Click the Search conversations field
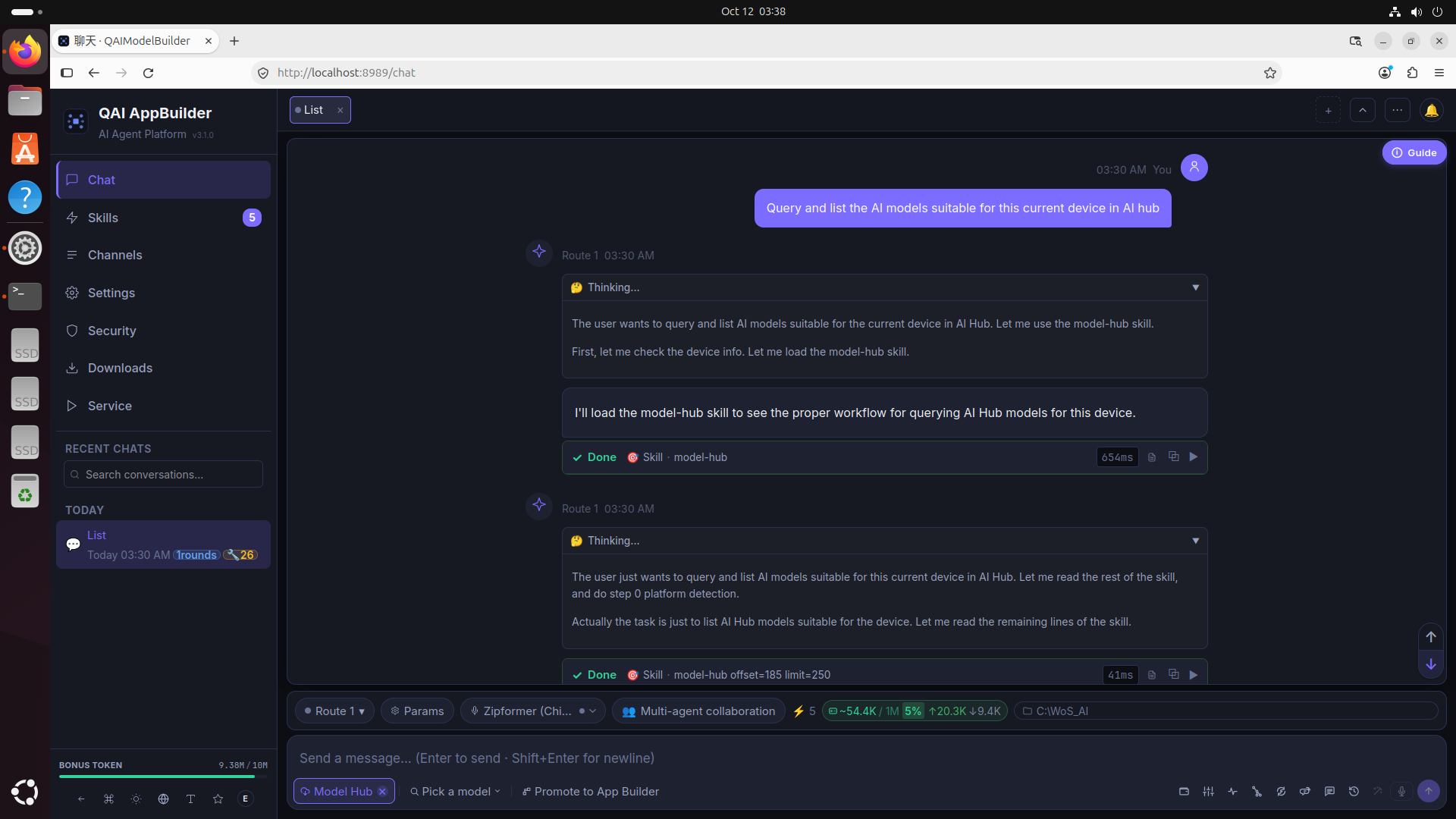1456x819 pixels. [163, 475]
